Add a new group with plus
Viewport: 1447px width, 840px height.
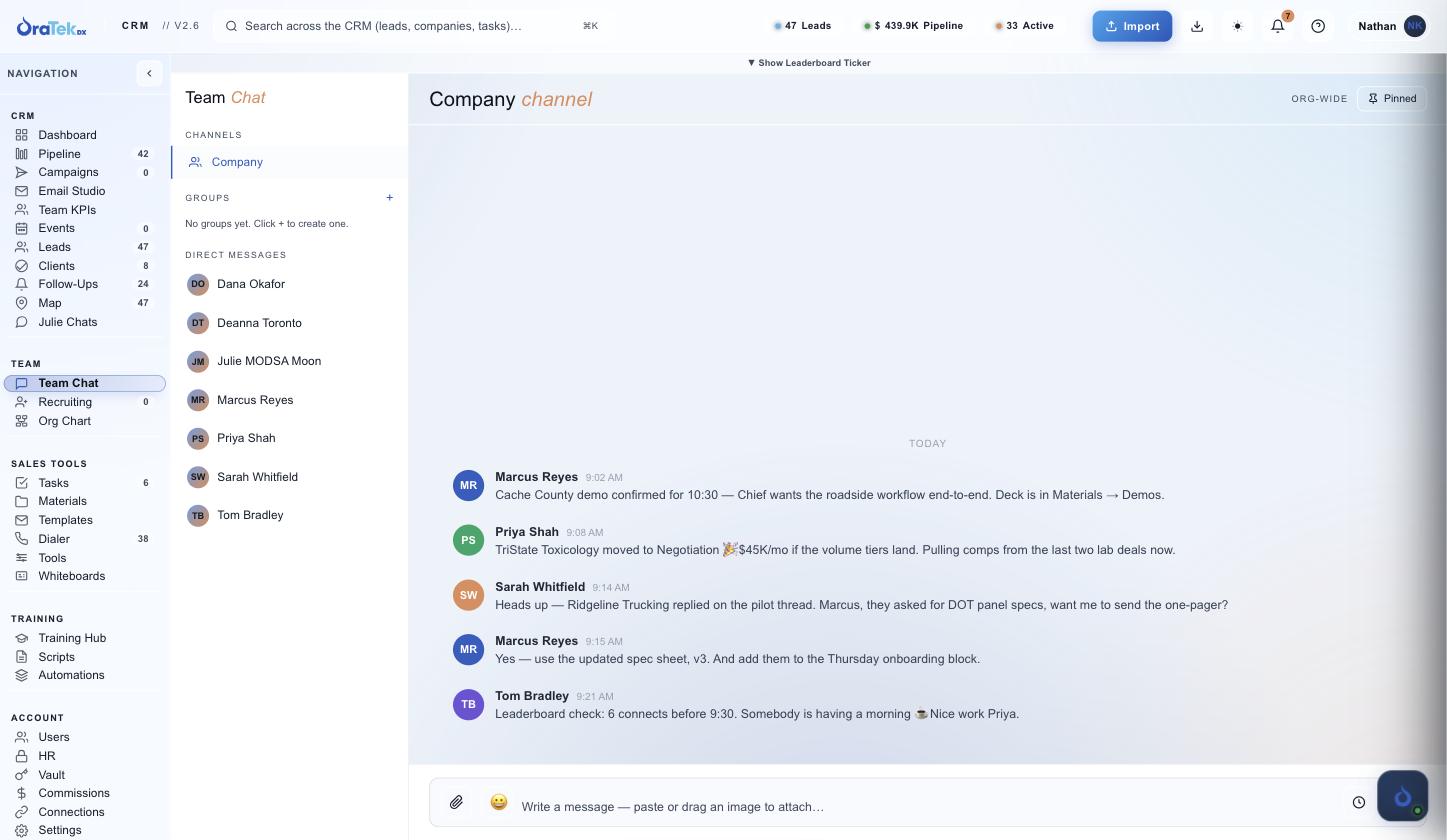point(390,198)
